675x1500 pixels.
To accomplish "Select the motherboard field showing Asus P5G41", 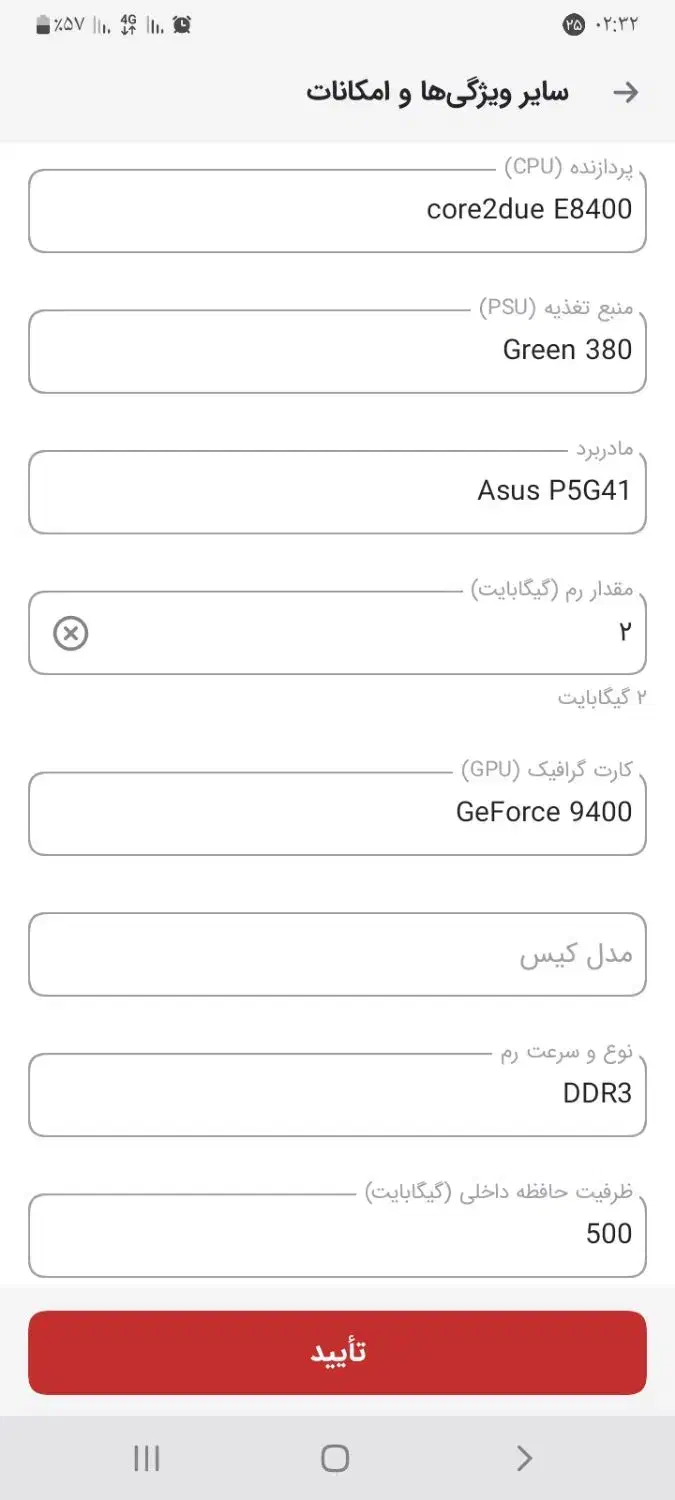I will pos(337,491).
